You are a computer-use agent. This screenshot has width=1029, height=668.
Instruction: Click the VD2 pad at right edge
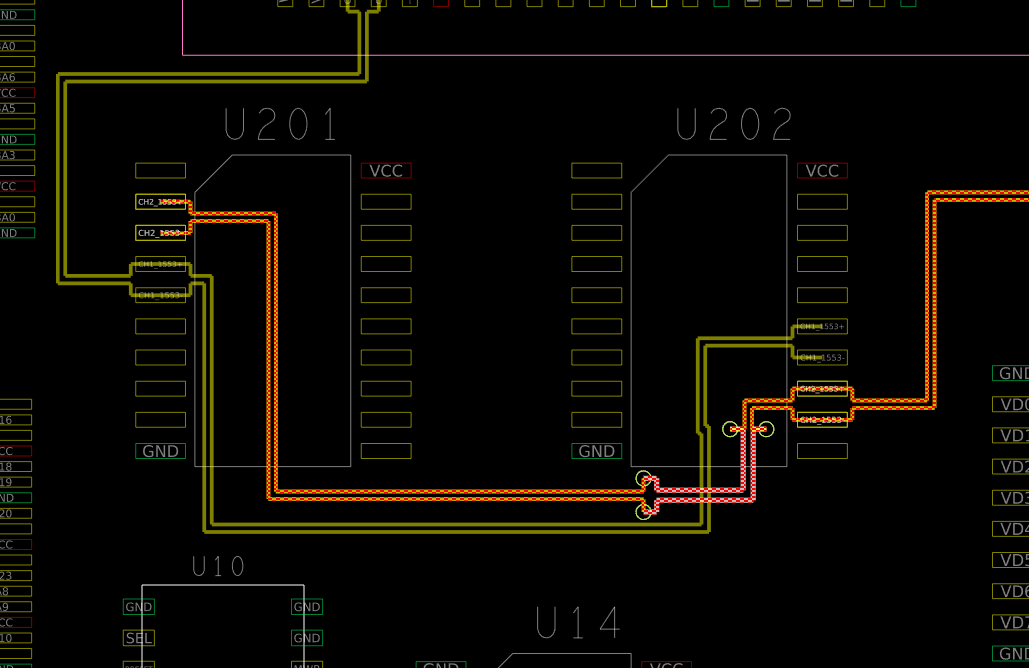1011,467
